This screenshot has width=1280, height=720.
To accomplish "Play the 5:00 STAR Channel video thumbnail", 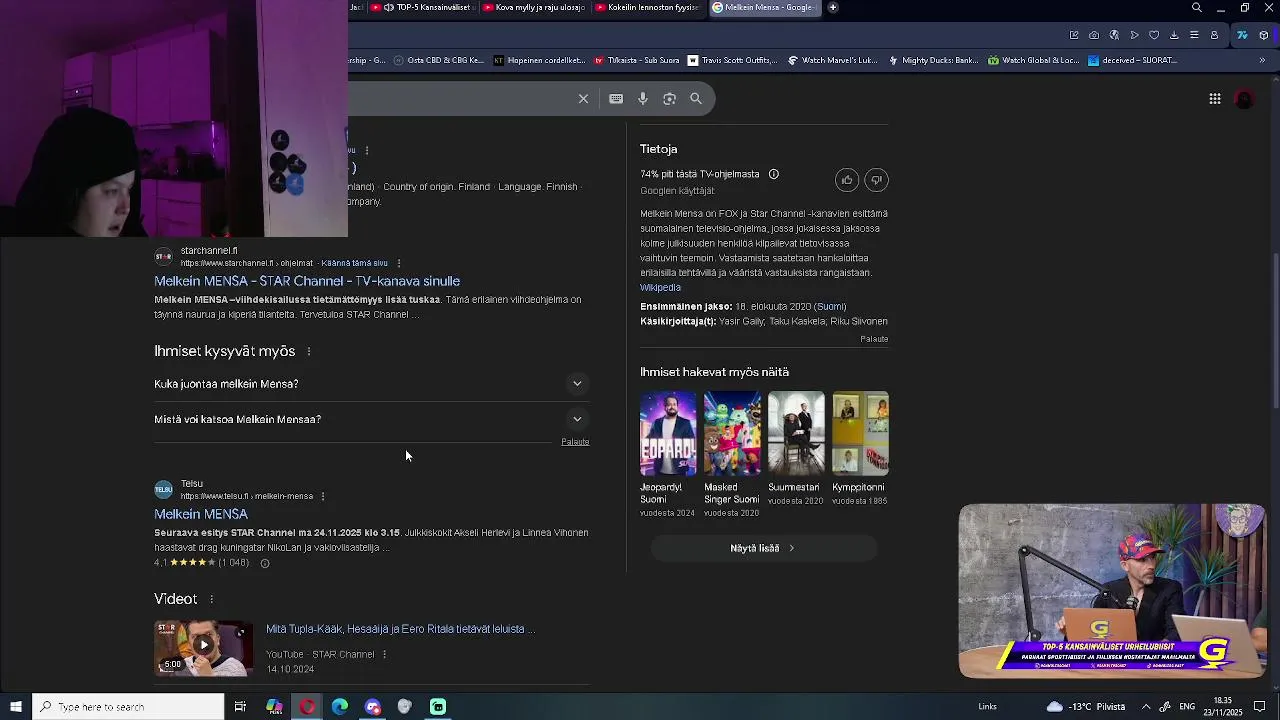I will pos(203,648).
